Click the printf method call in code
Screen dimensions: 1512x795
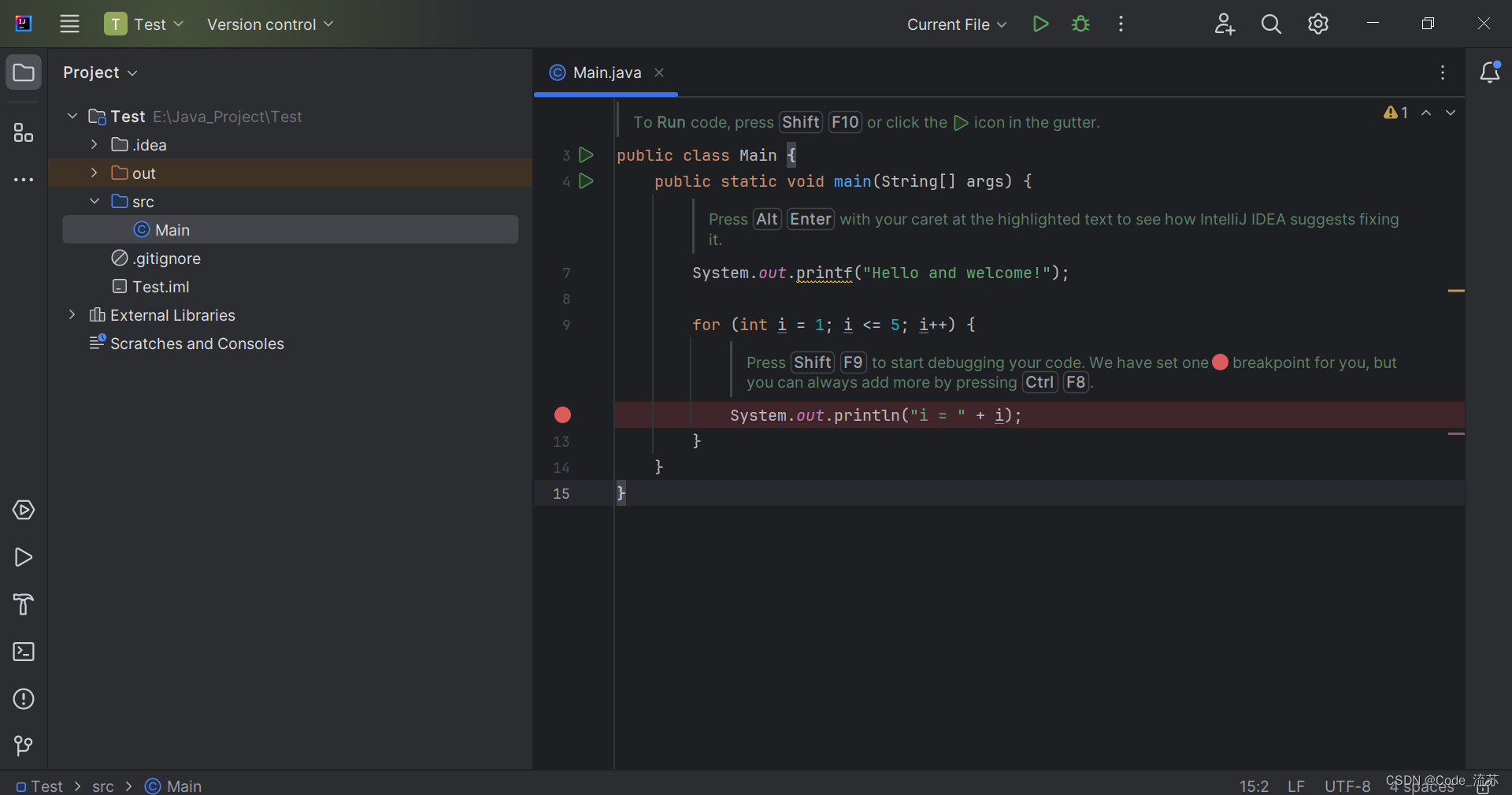(x=824, y=273)
